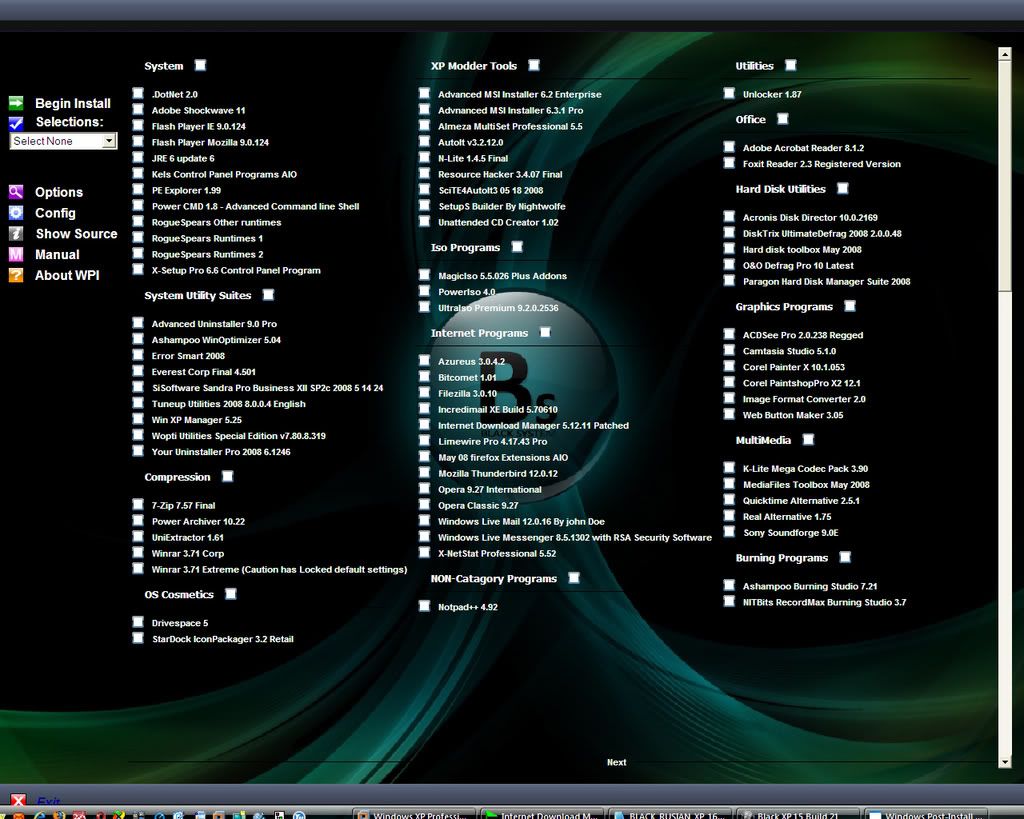The height and width of the screenshot is (819, 1024).
Task: Click the scrollbar up arrow
Action: (x=1004, y=54)
